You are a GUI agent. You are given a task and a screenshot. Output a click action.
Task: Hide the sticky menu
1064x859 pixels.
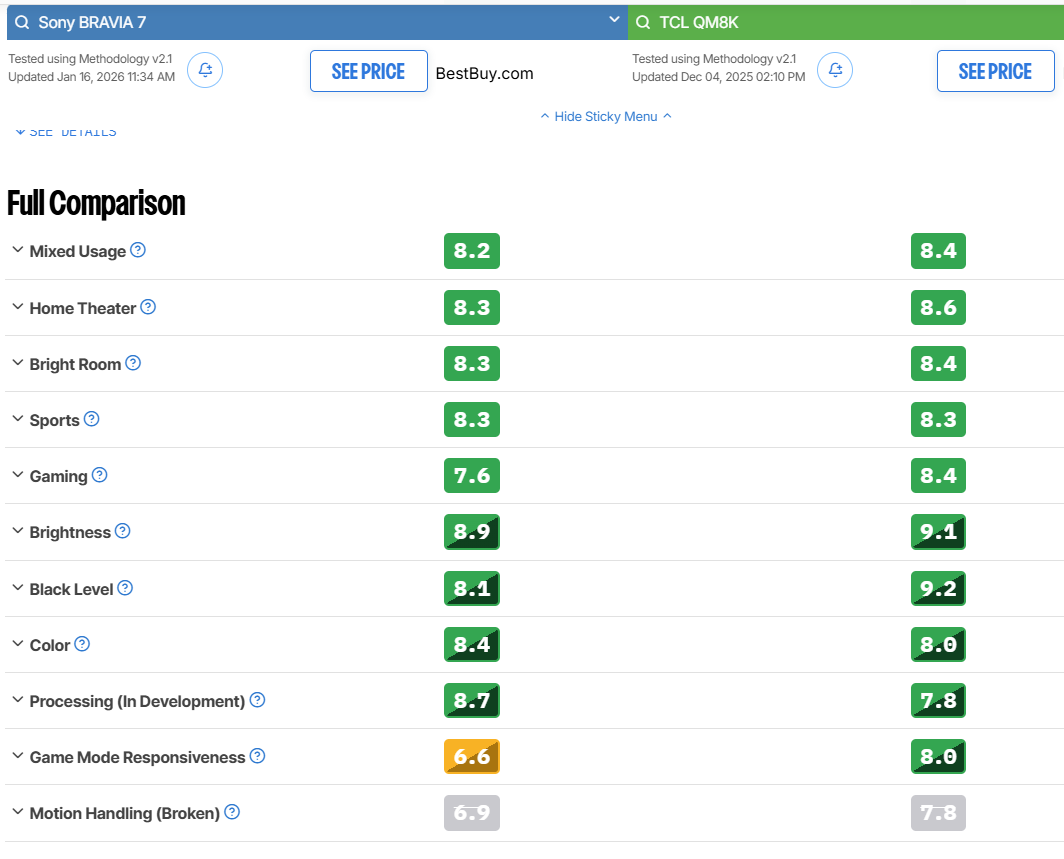(x=606, y=117)
